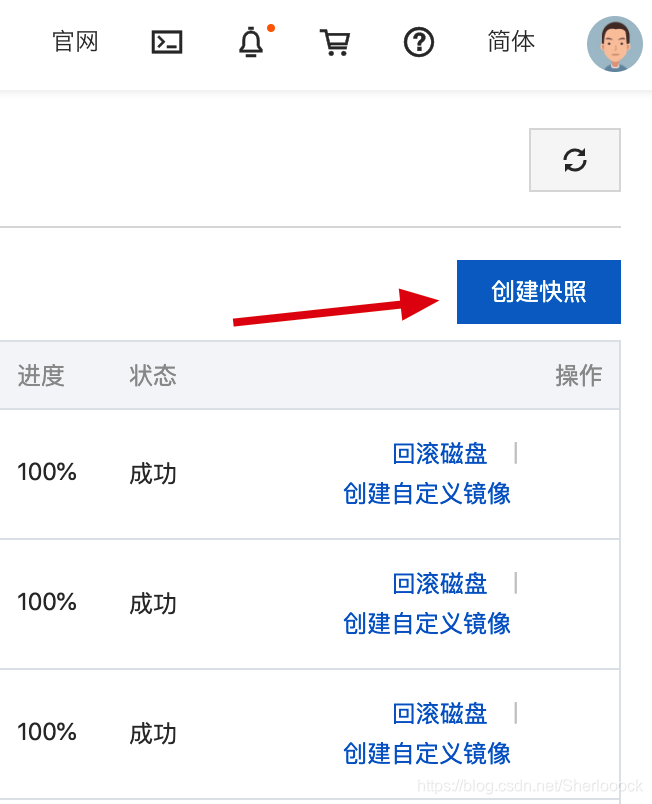
Task: Click the refresh button
Action: pos(575,160)
